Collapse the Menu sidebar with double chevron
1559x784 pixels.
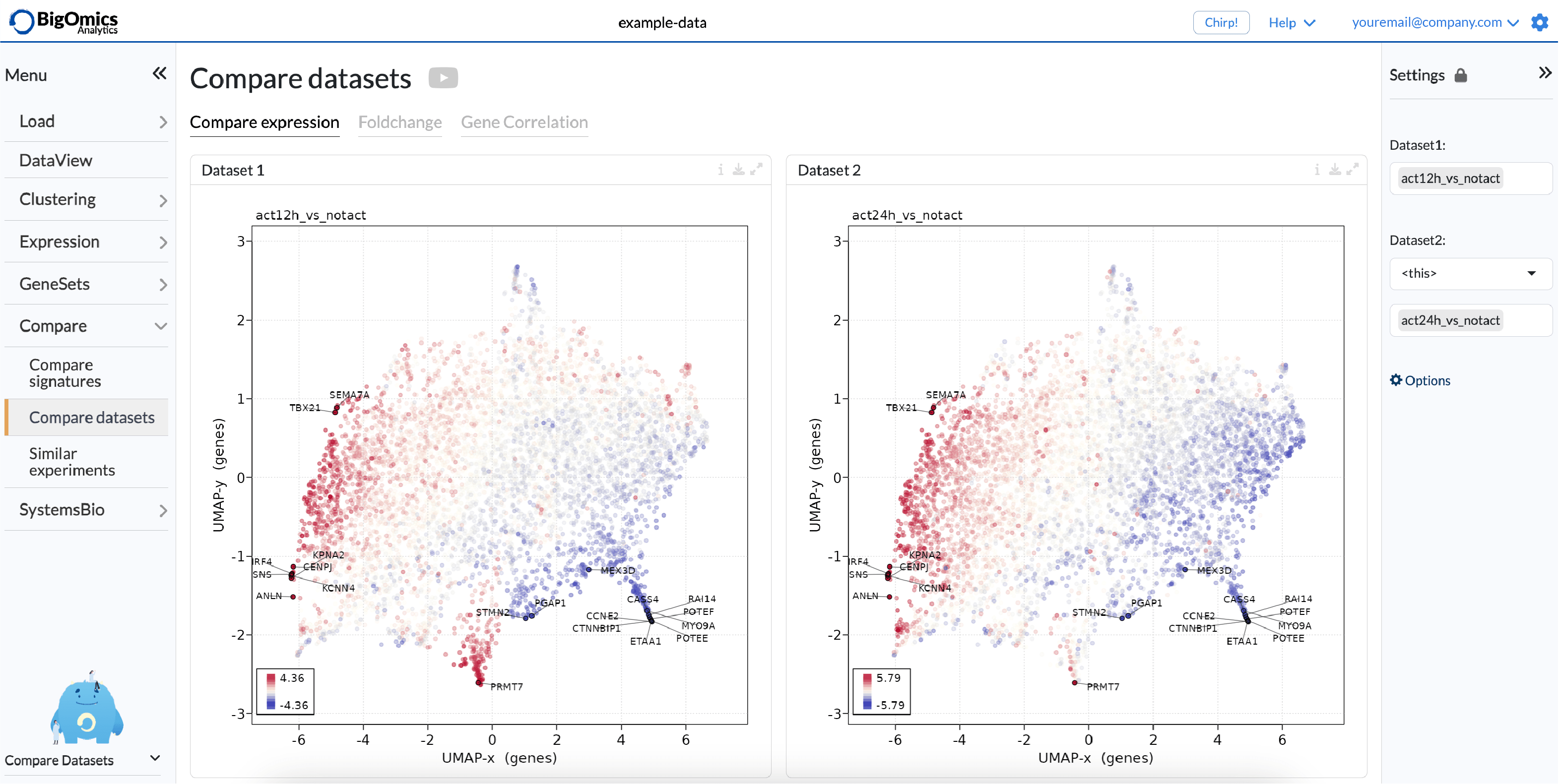(159, 74)
